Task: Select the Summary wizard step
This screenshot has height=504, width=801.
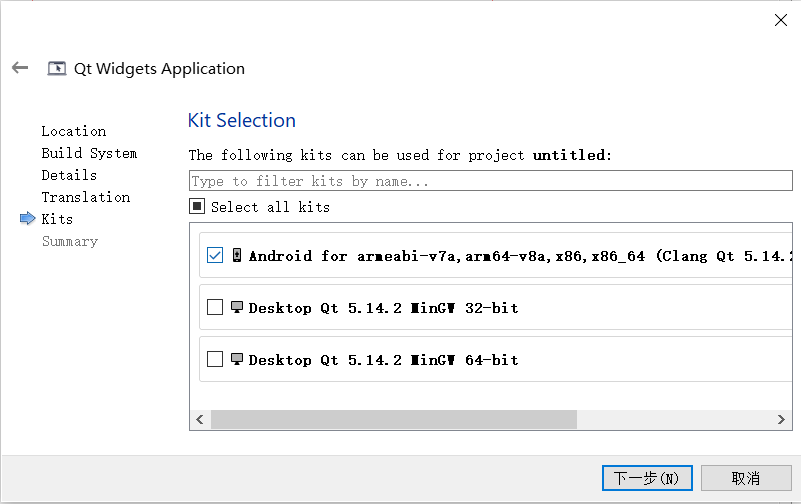Action: point(70,241)
